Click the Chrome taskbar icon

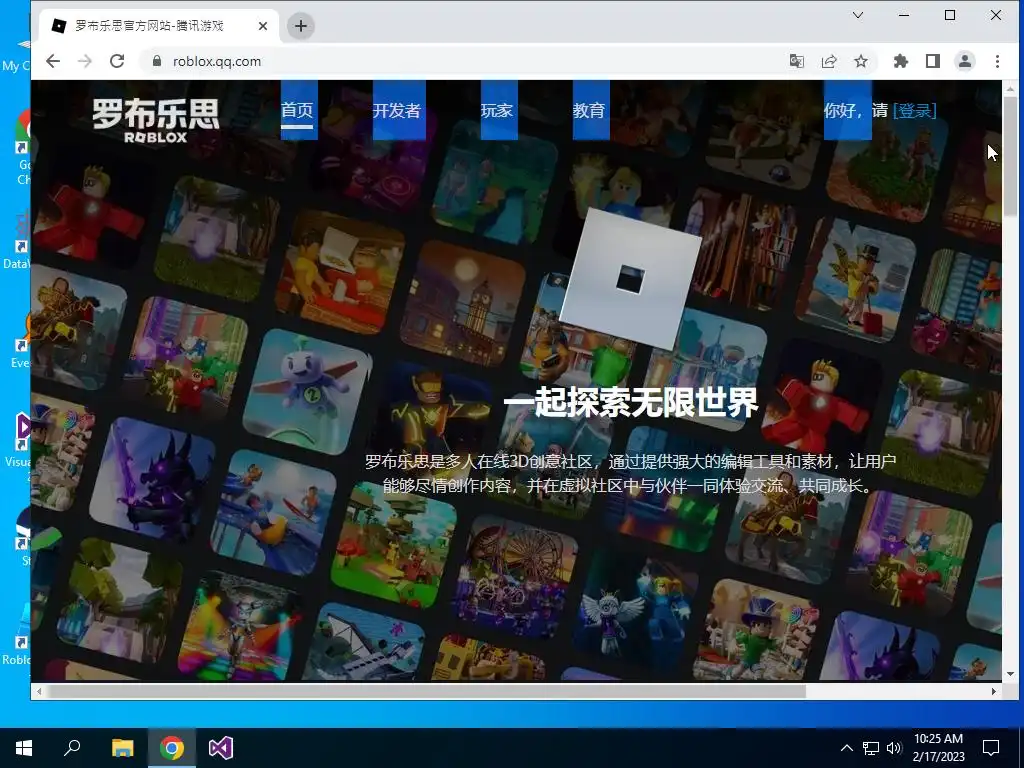coord(172,748)
